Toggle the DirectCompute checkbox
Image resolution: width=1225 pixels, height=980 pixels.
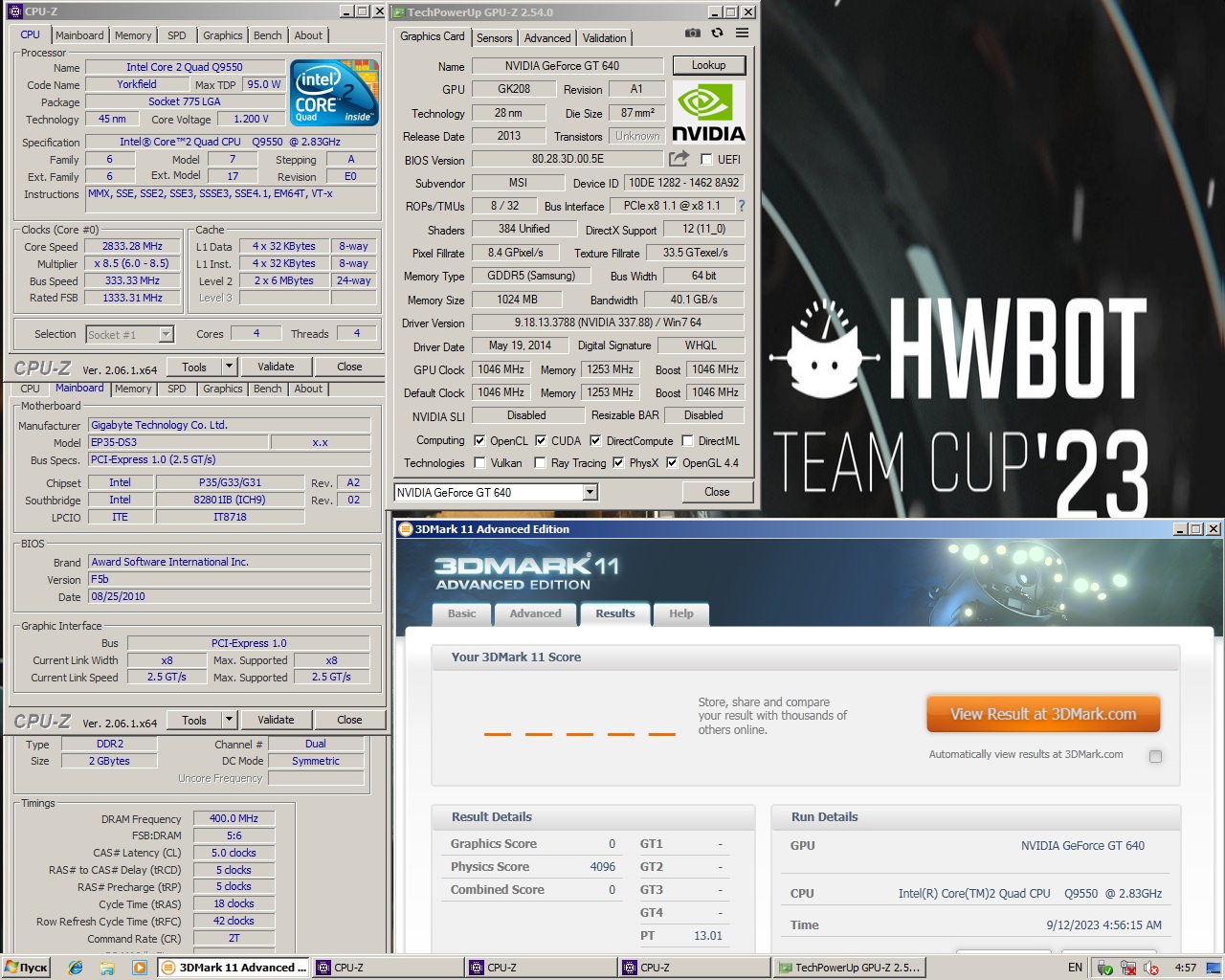tap(595, 441)
